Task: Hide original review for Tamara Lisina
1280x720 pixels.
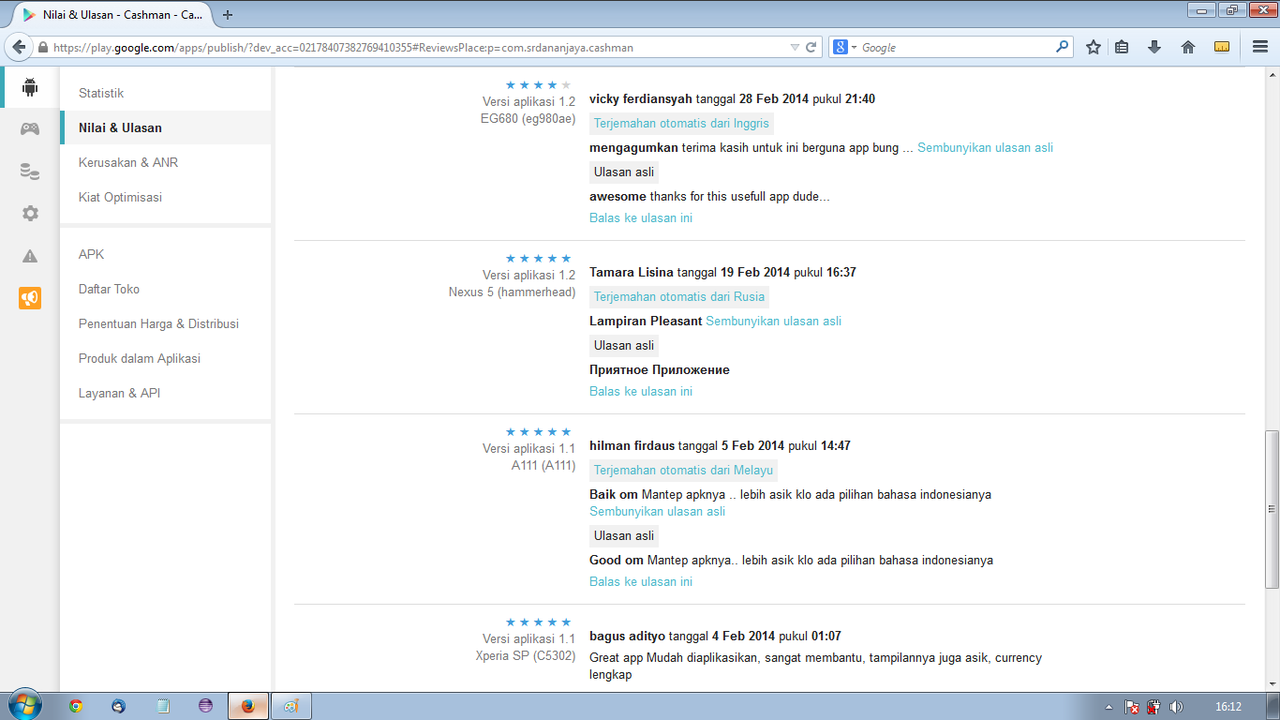Action: (774, 321)
